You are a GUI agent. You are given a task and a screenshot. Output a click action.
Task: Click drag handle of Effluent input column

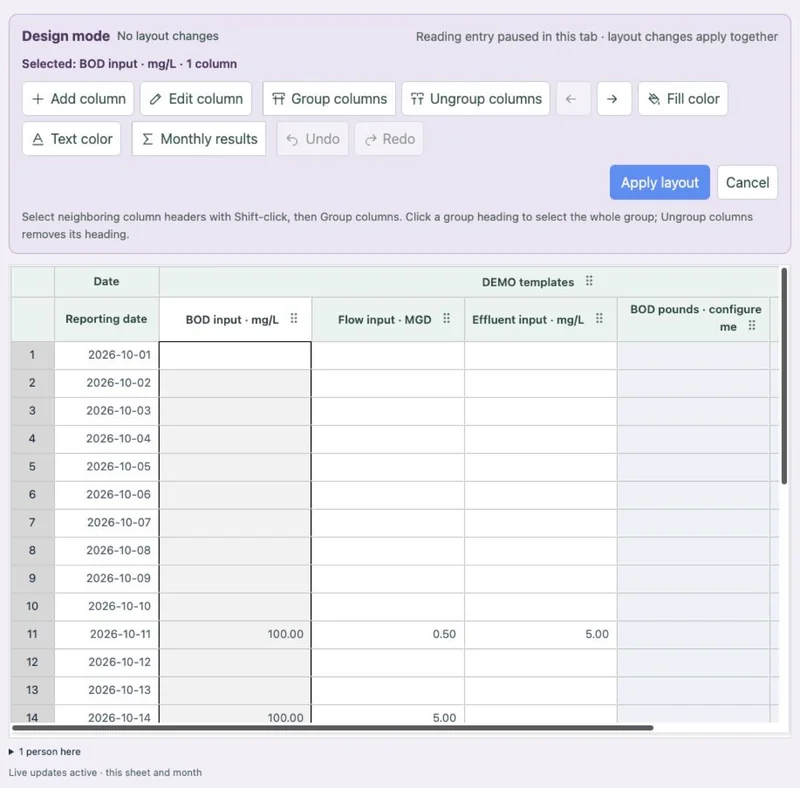(599, 319)
